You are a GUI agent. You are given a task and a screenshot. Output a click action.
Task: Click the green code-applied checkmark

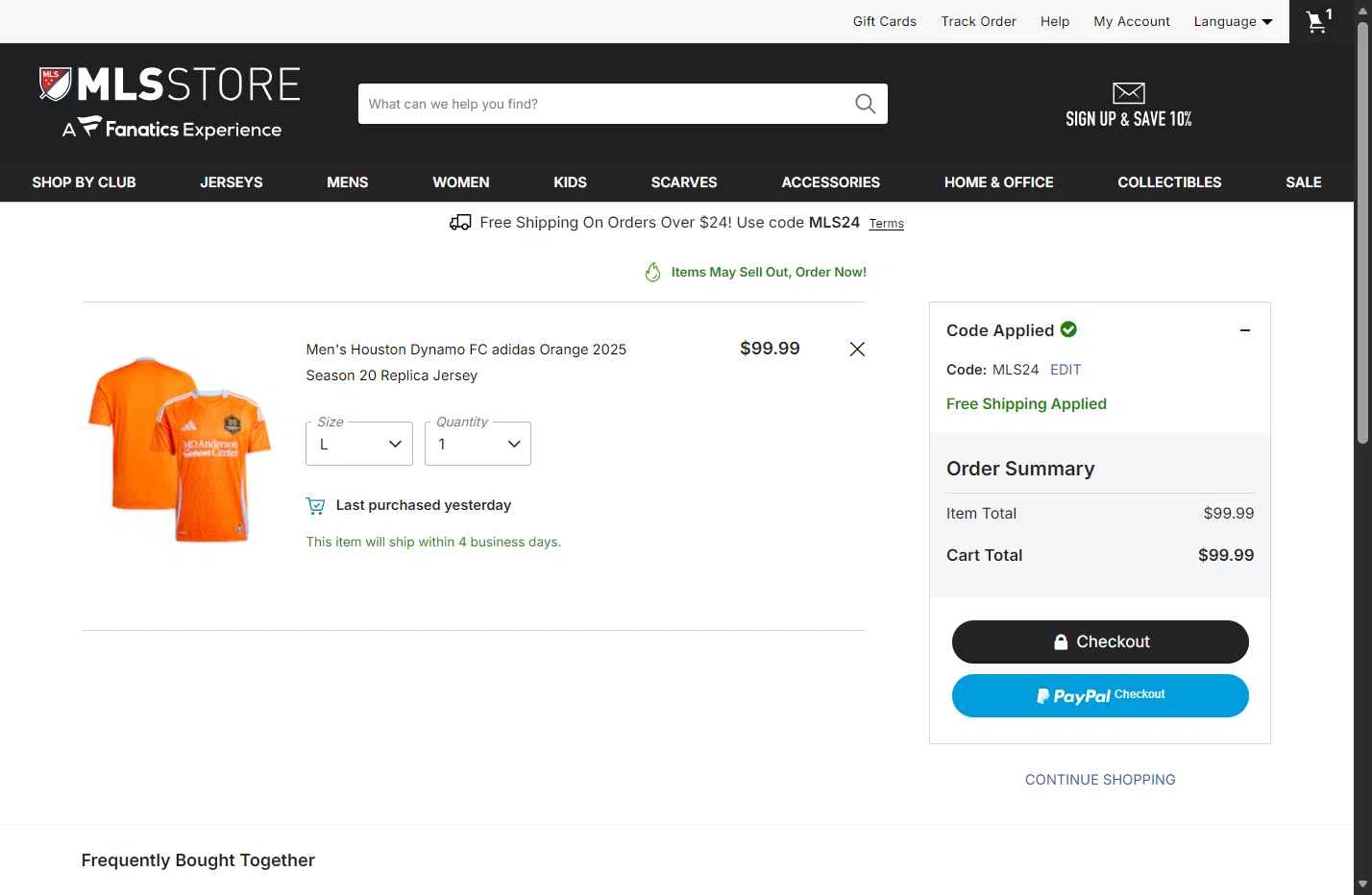1068,329
